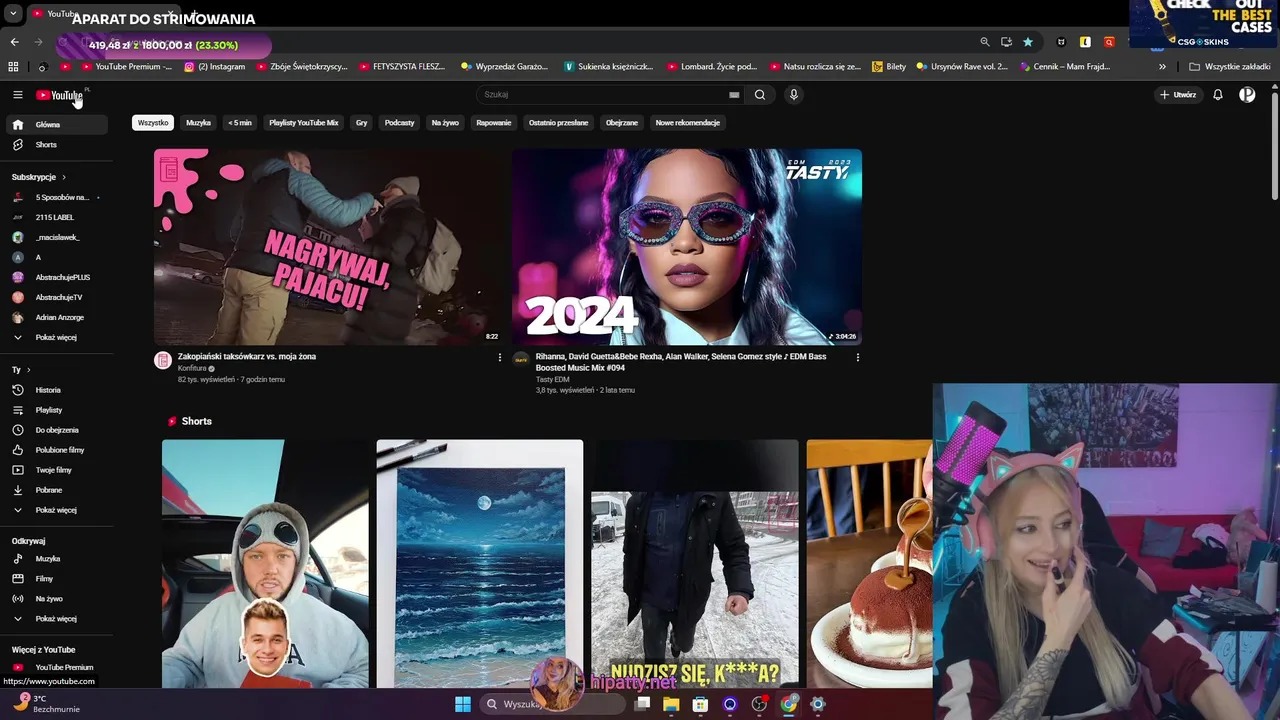
Task: Open Microsoft Store from the taskbar
Action: [700, 704]
